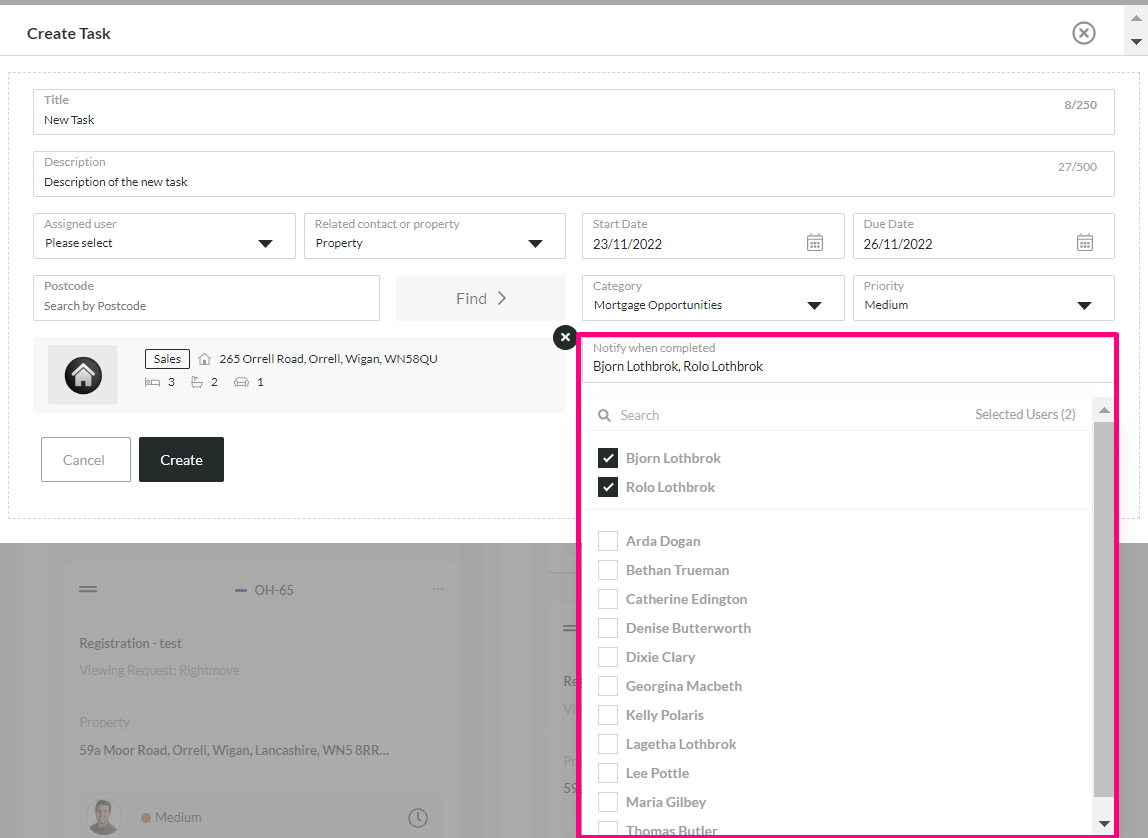This screenshot has width=1148, height=838.
Task: Uncheck Rolo Lothbrok
Action: (608, 487)
